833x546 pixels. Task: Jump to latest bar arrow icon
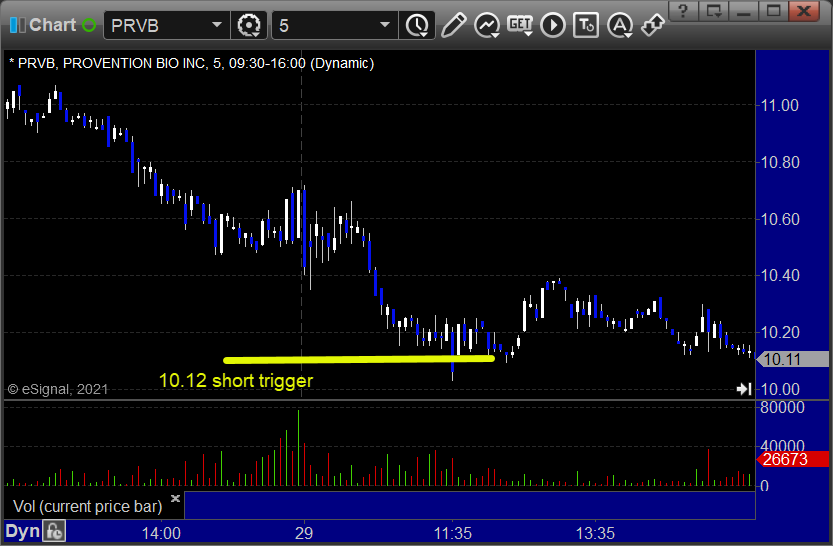coord(744,389)
